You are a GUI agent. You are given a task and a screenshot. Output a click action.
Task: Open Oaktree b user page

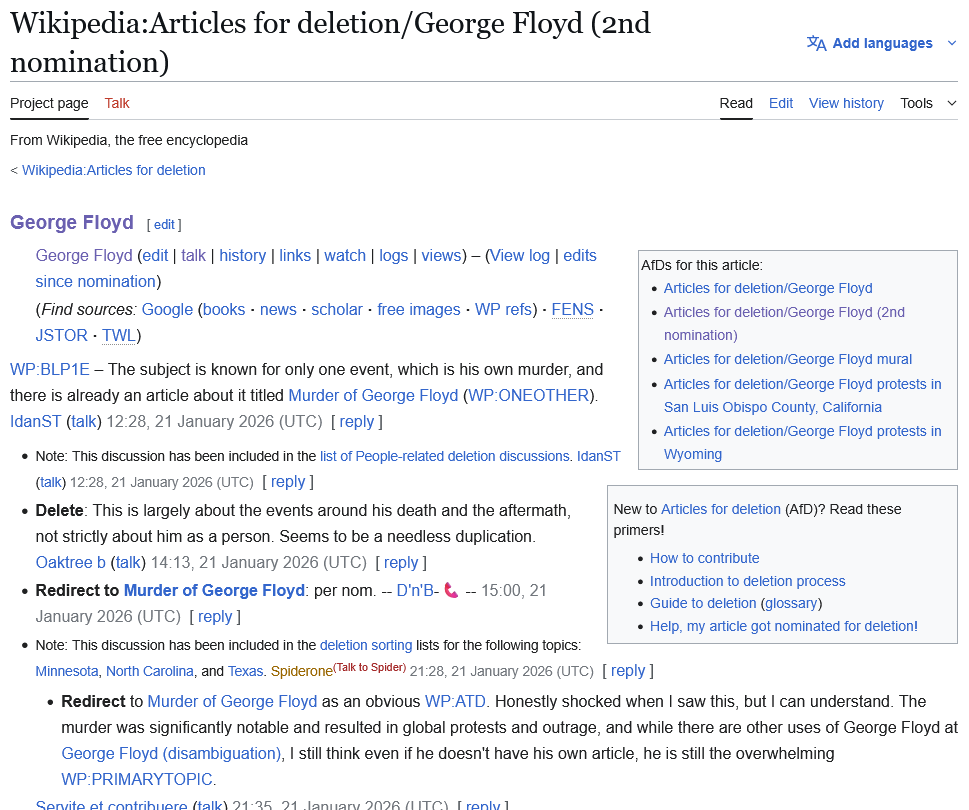[x=70, y=563]
